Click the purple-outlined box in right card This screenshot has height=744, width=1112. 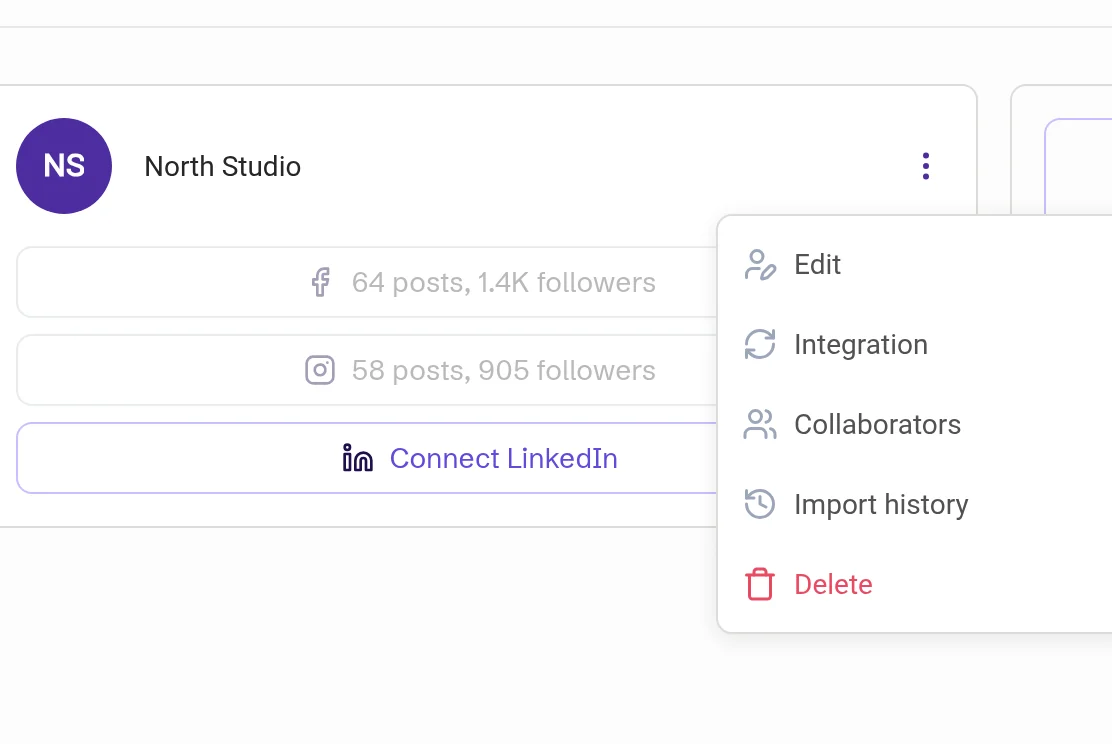tap(1078, 166)
